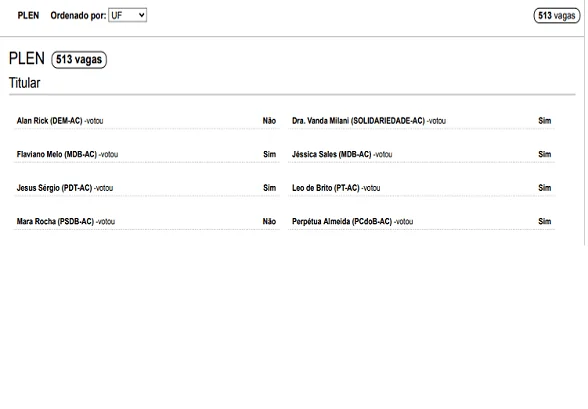
Task: Select deputy Leo de Brito (PT-AC)
Action: [x=326, y=188]
